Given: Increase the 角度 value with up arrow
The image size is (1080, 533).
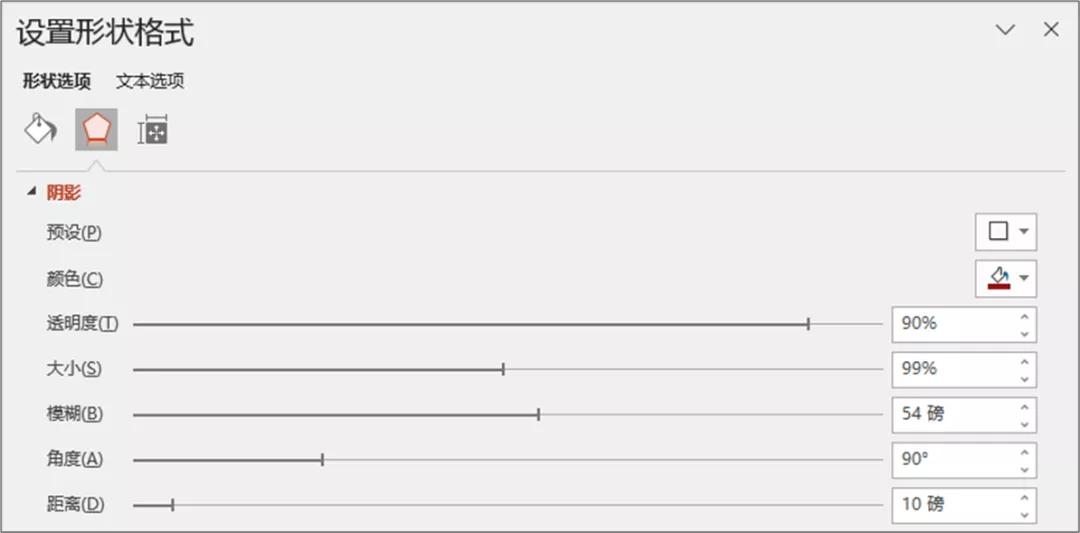Looking at the screenshot, I should click(x=1024, y=452).
